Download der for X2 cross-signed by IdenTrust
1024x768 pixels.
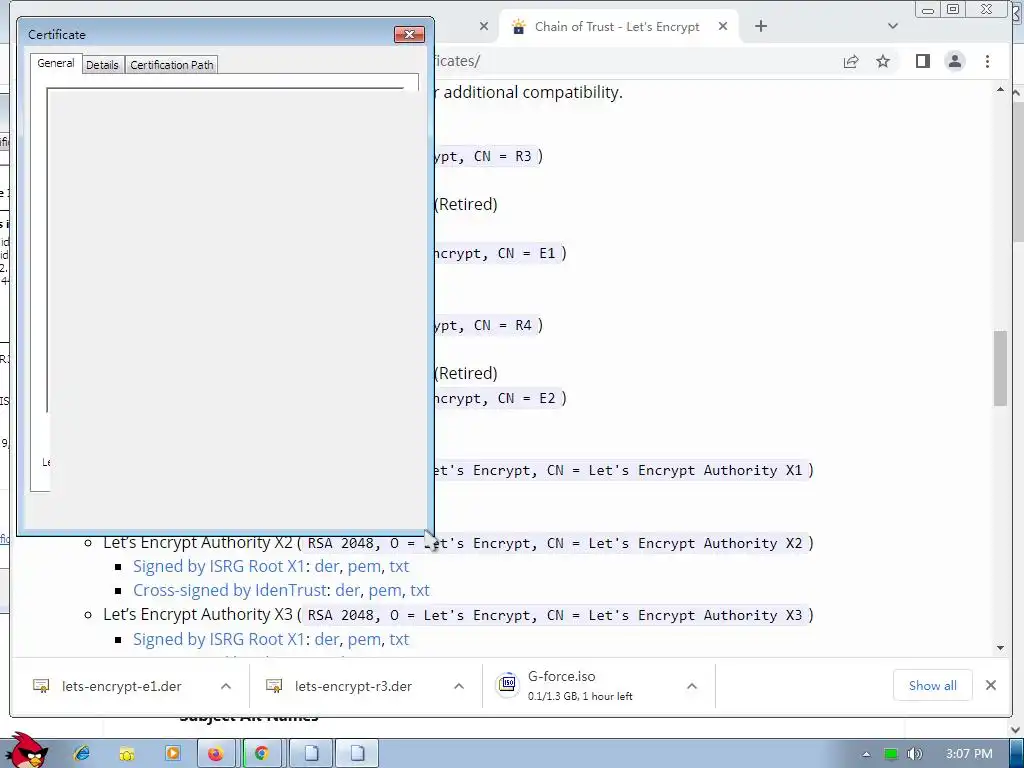pos(348,590)
